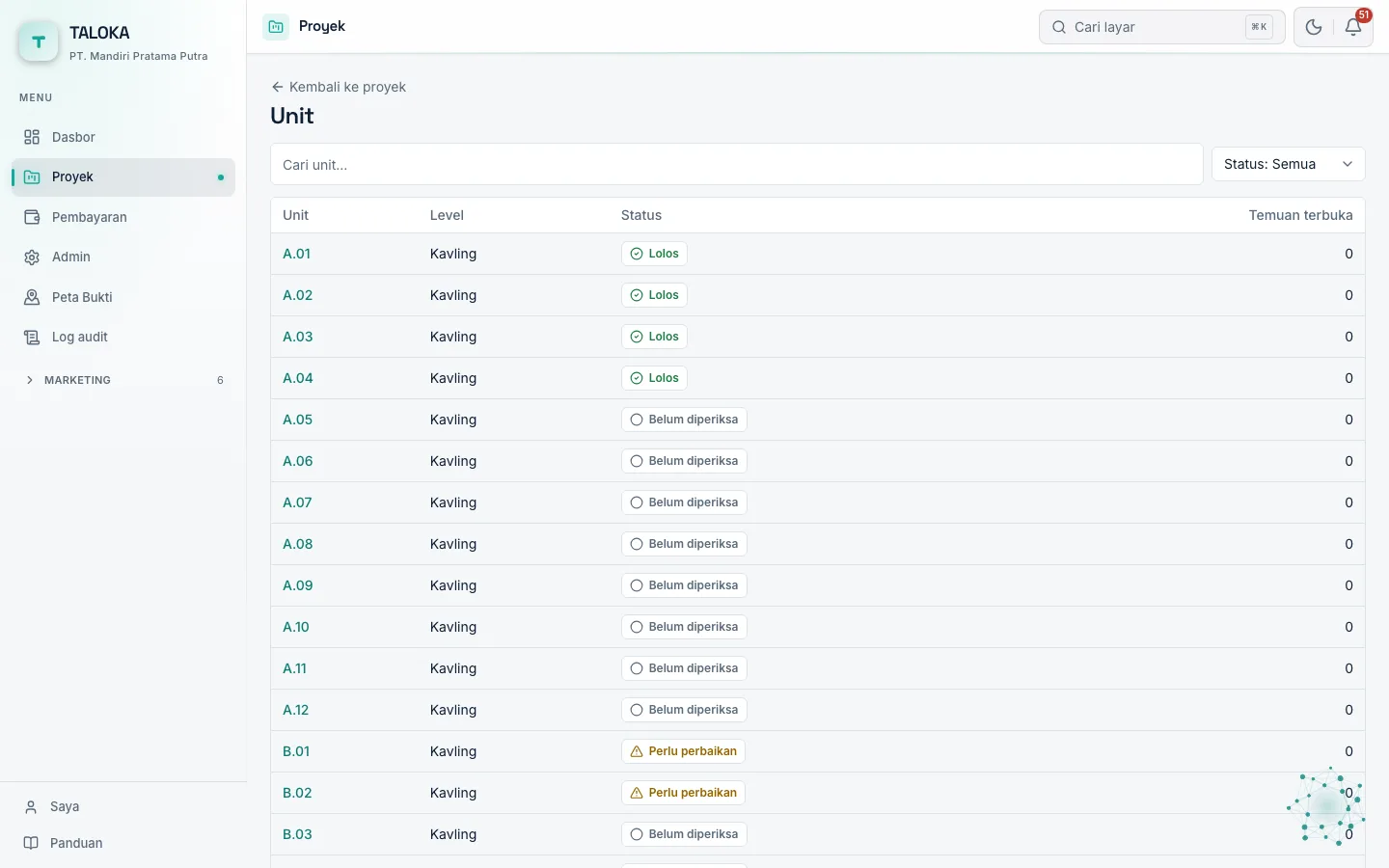Click the search magnifier icon
The image size is (1389, 868).
tap(1059, 27)
